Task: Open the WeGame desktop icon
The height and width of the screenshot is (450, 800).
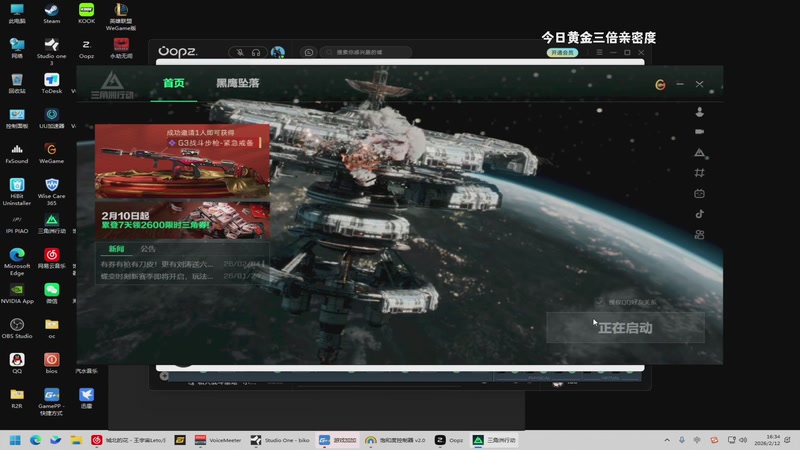Action: (52, 154)
